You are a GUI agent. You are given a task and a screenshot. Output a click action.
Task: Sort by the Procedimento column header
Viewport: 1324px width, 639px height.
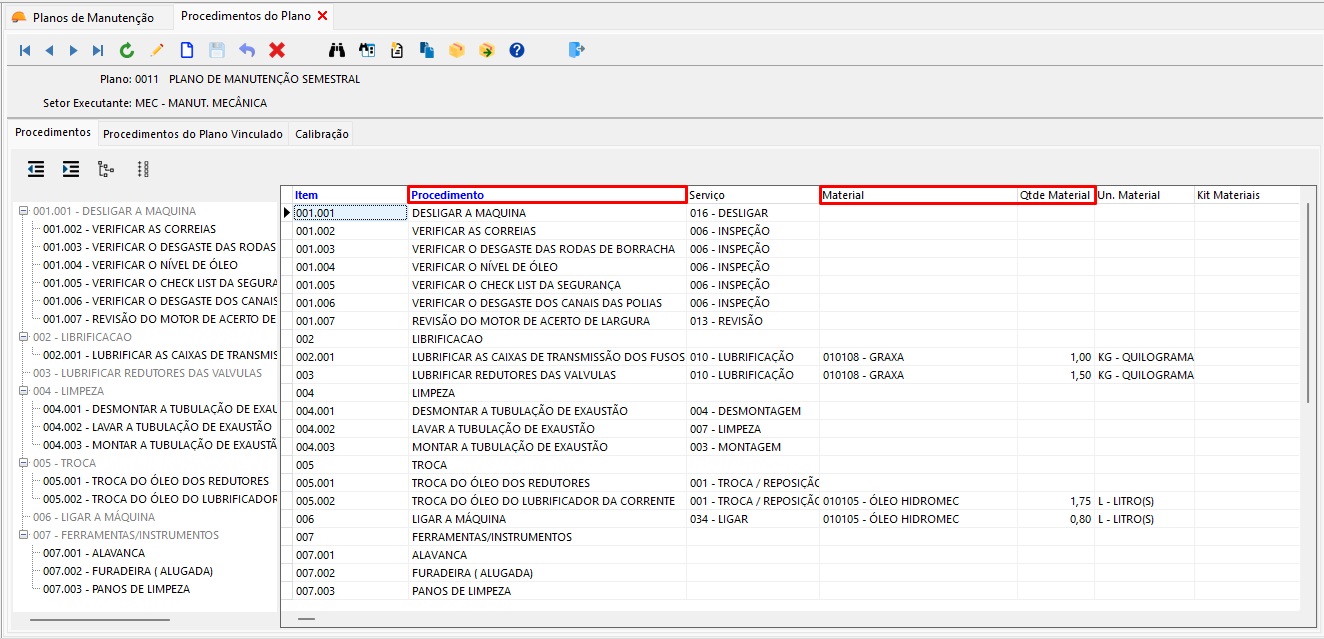point(546,195)
